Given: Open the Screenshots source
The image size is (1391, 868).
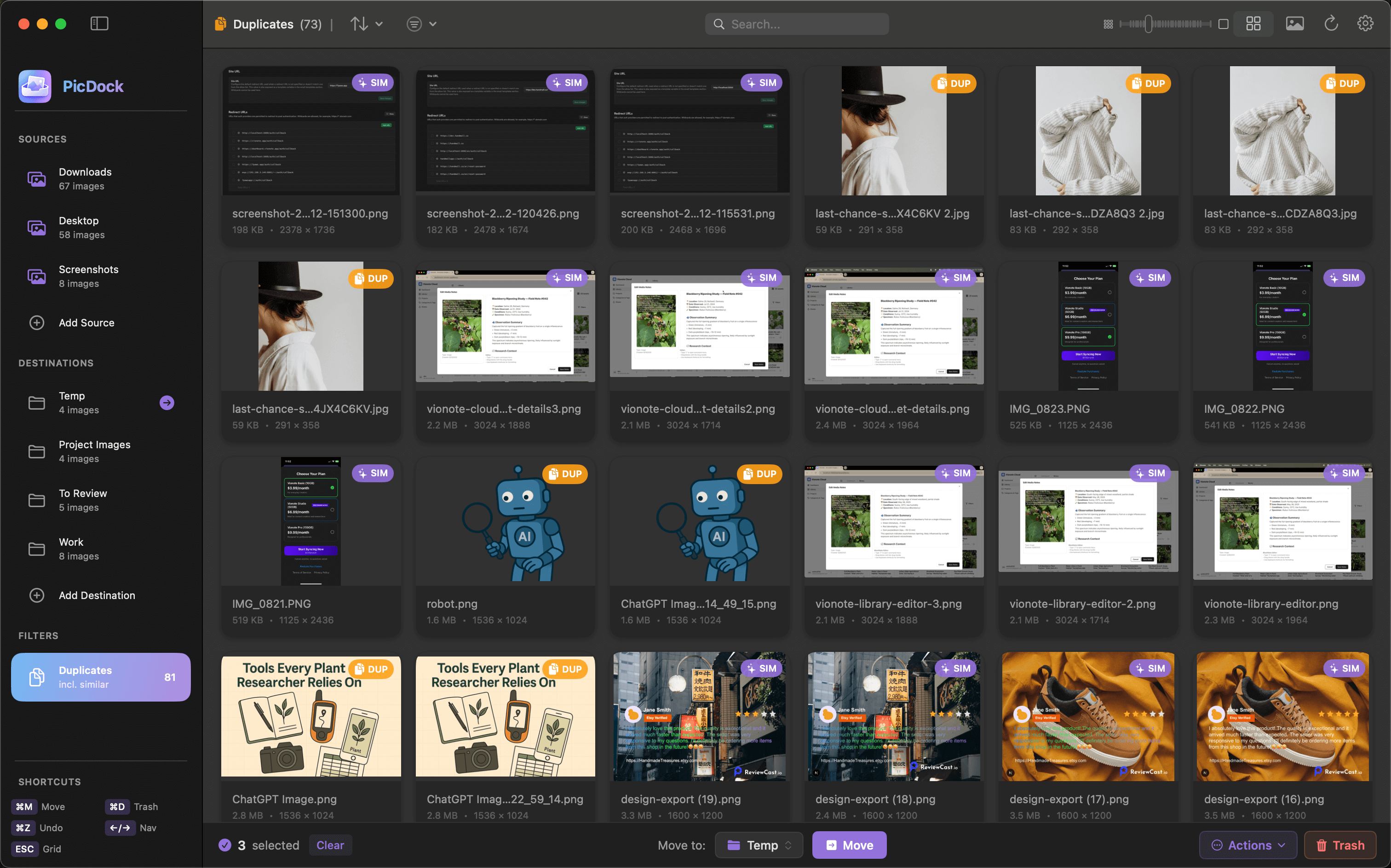Looking at the screenshot, I should tap(88, 275).
